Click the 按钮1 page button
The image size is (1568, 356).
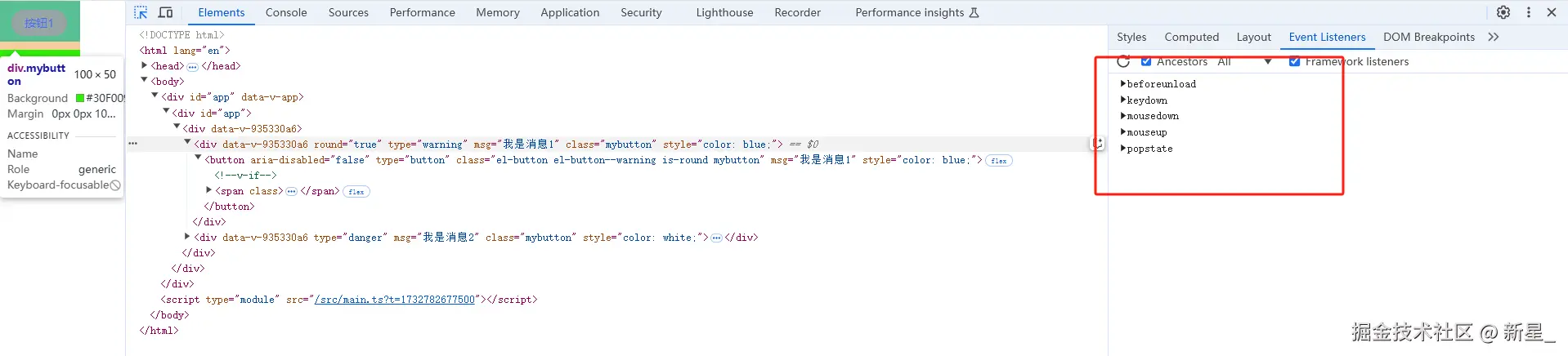[x=39, y=23]
